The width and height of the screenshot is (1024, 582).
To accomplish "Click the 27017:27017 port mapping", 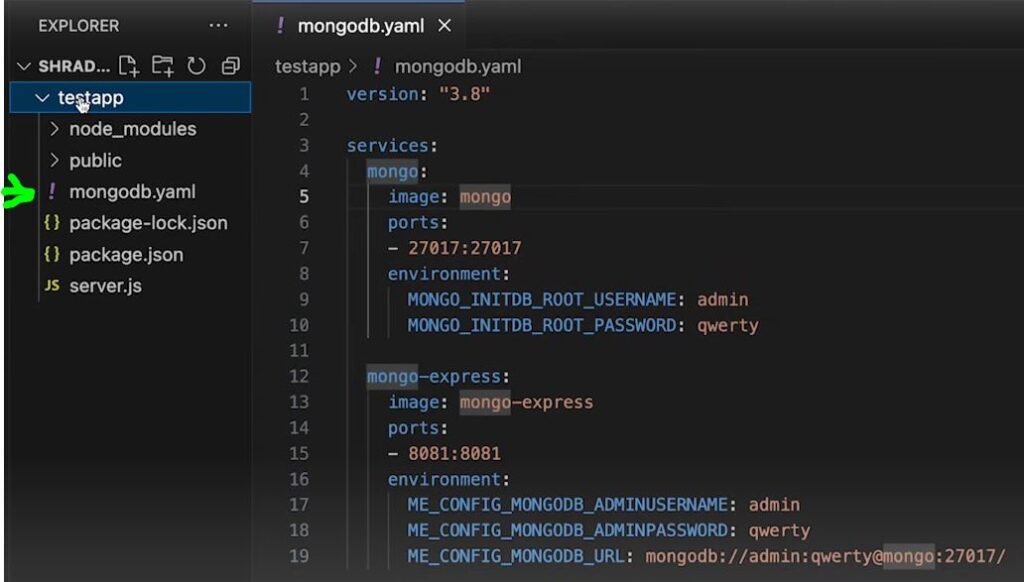I will [464, 248].
